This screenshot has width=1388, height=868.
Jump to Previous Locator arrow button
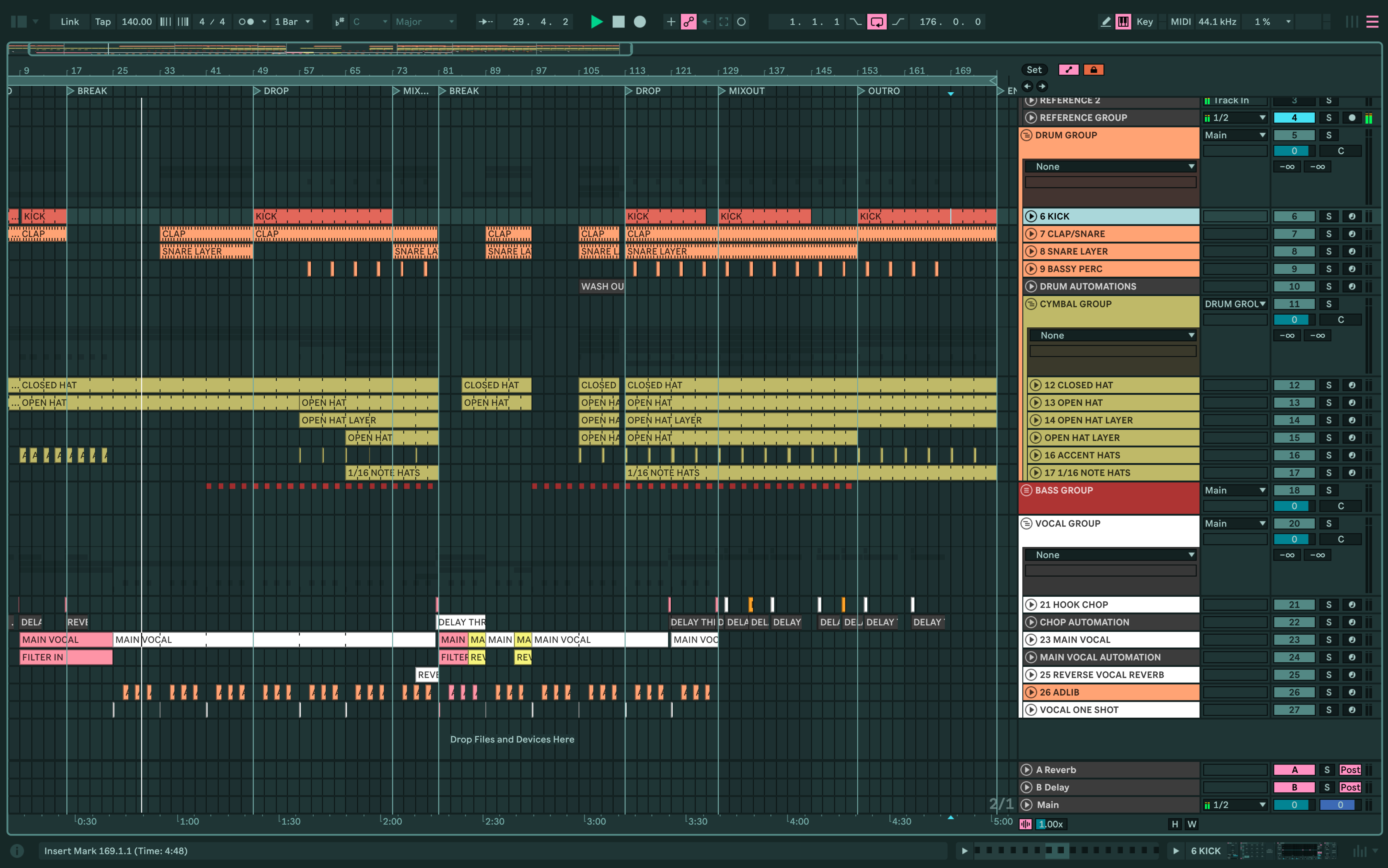[1027, 86]
